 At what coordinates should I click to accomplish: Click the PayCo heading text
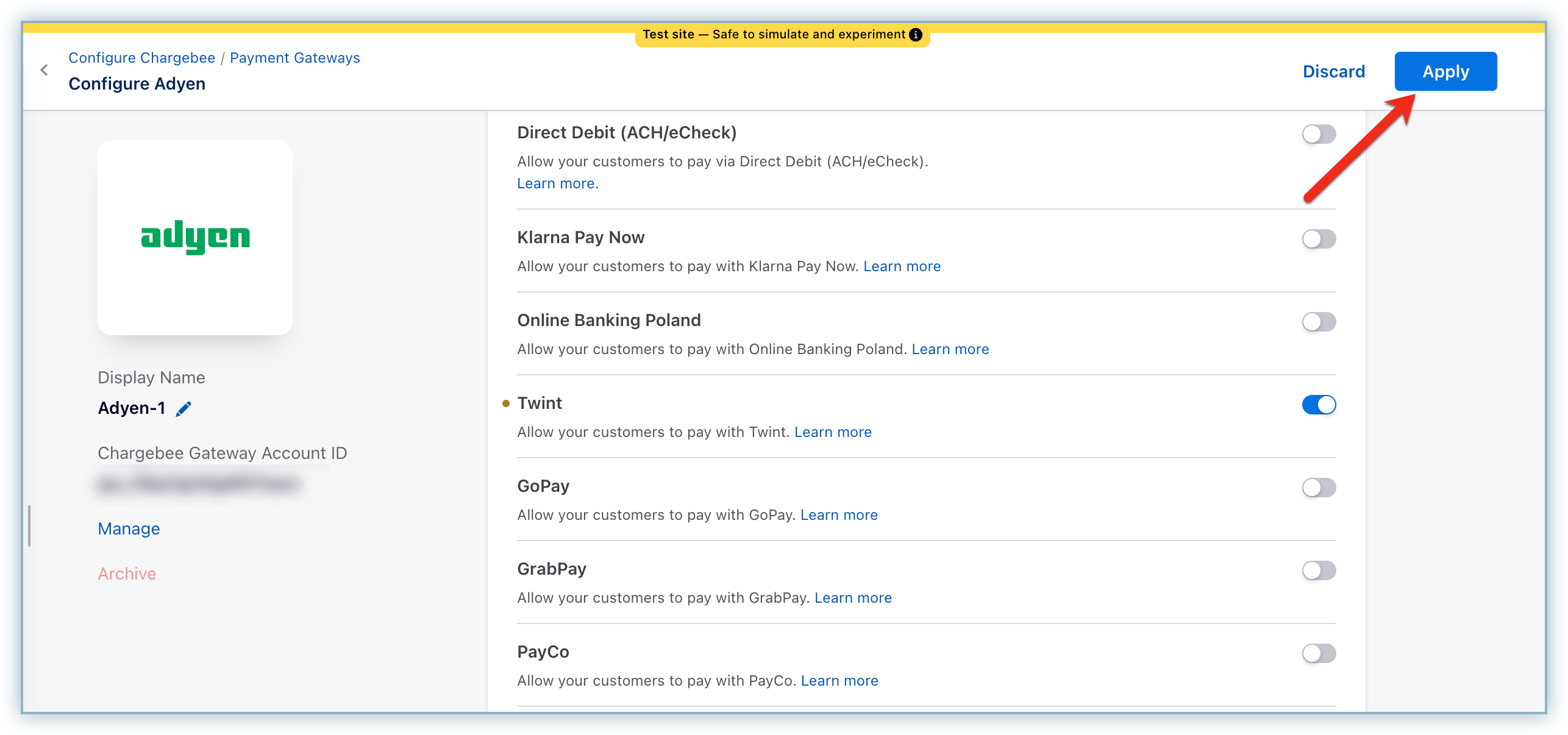(543, 652)
